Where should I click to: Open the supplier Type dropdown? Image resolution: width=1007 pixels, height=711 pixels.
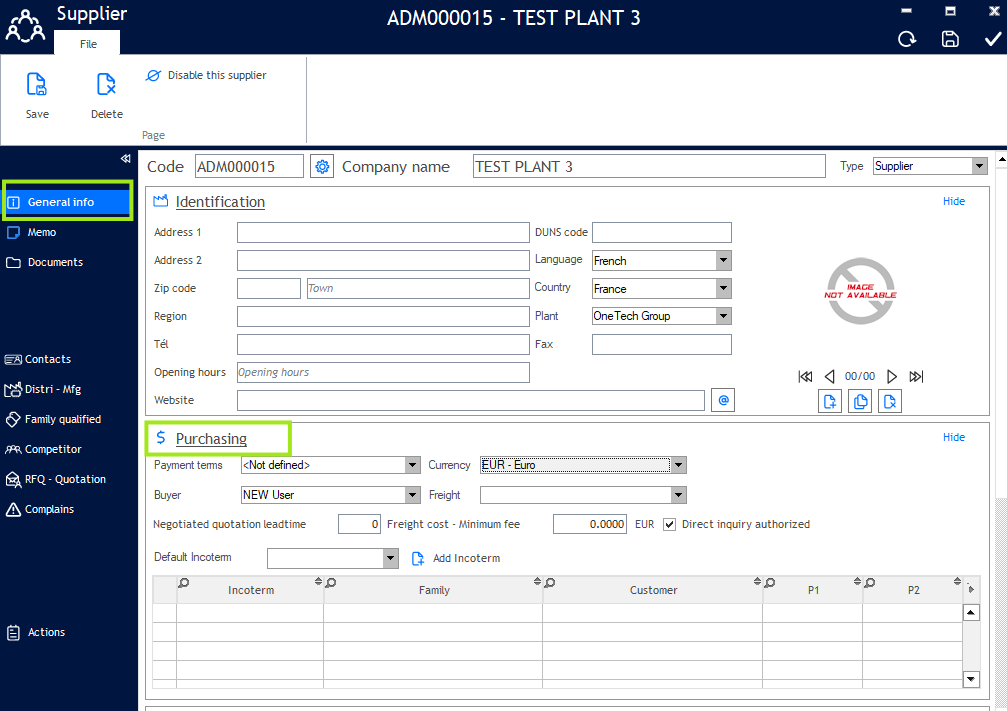pos(979,166)
